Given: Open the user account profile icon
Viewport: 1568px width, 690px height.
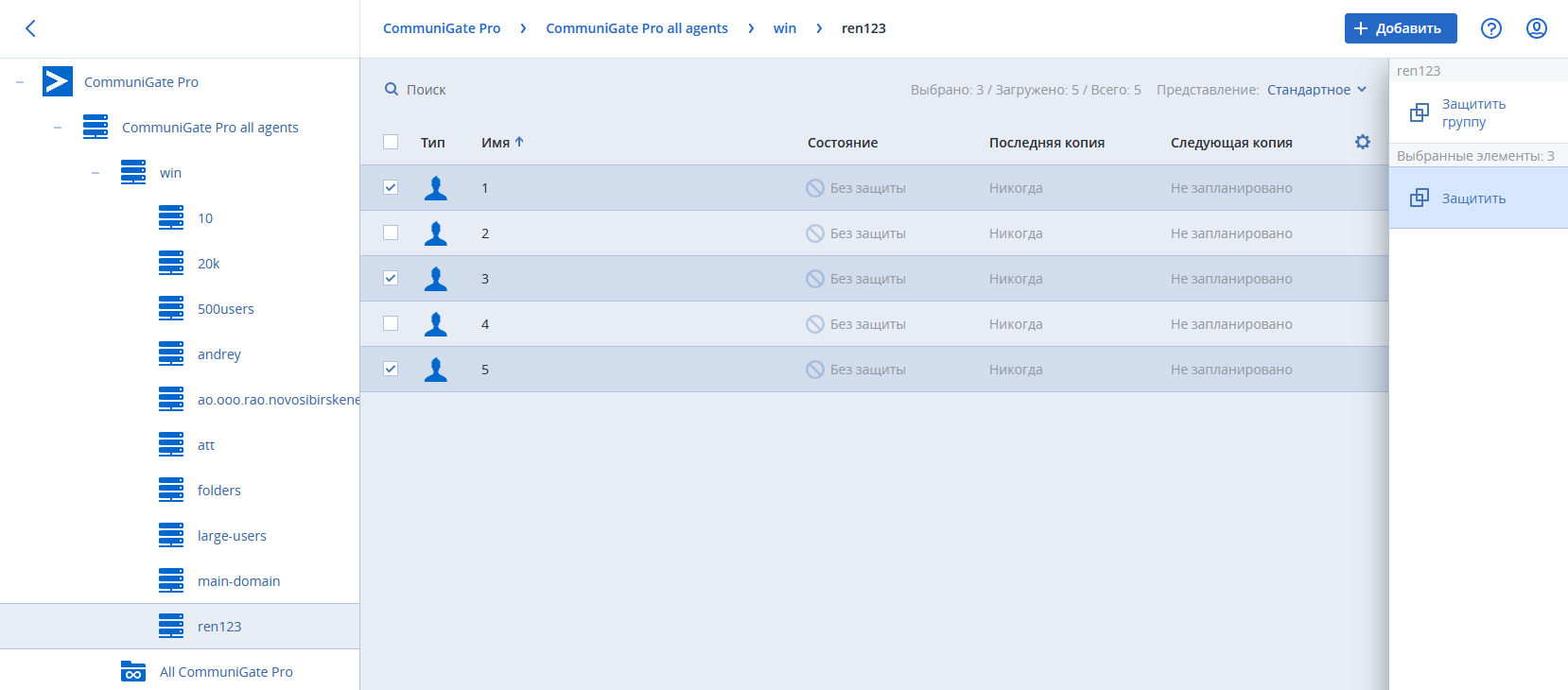Looking at the screenshot, I should (1537, 28).
